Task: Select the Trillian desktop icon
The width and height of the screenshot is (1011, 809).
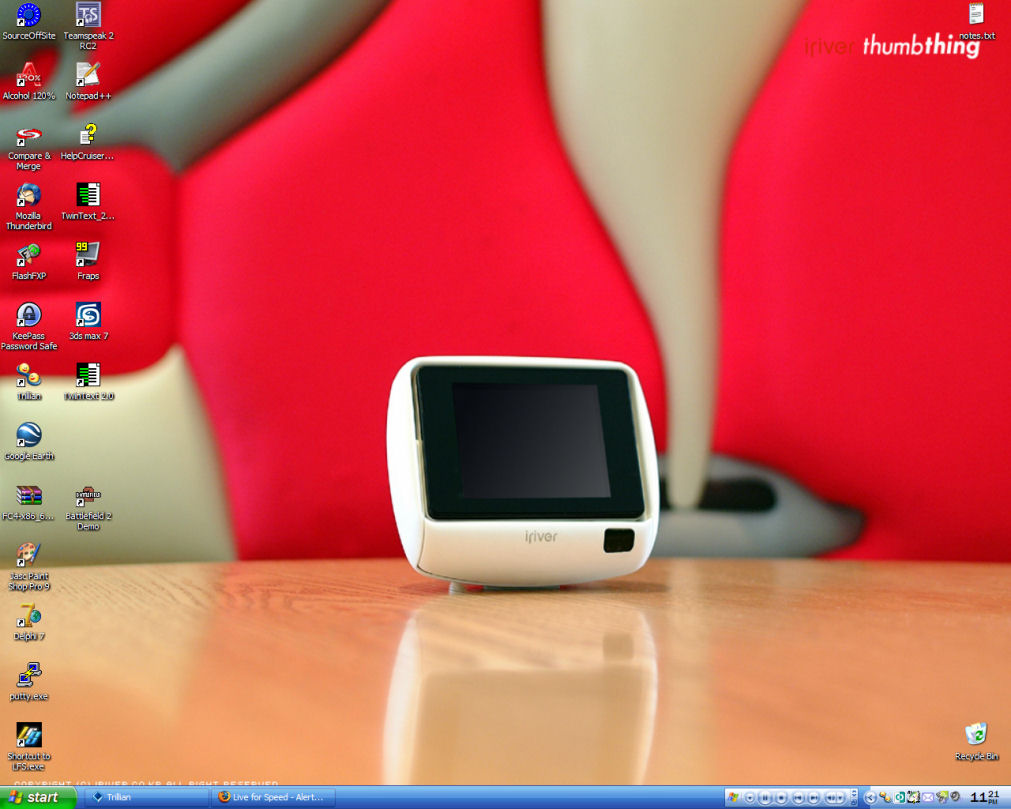Action: click(28, 382)
